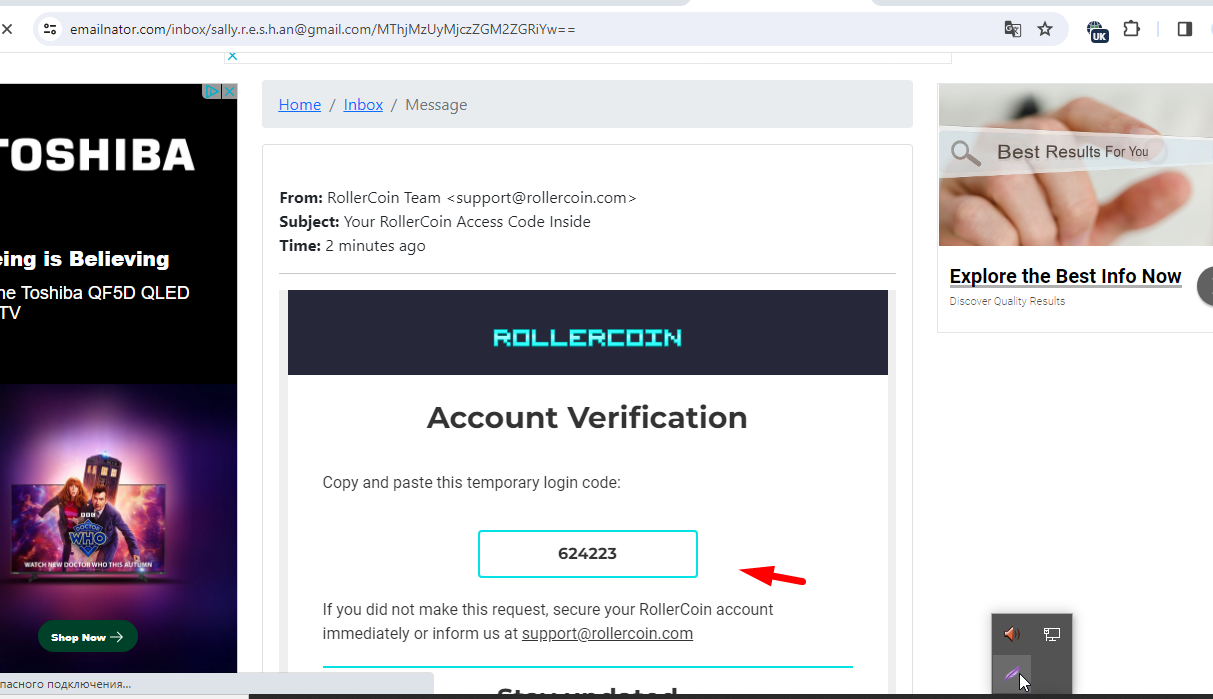Close the Toshiba ad with X icon

(229, 91)
